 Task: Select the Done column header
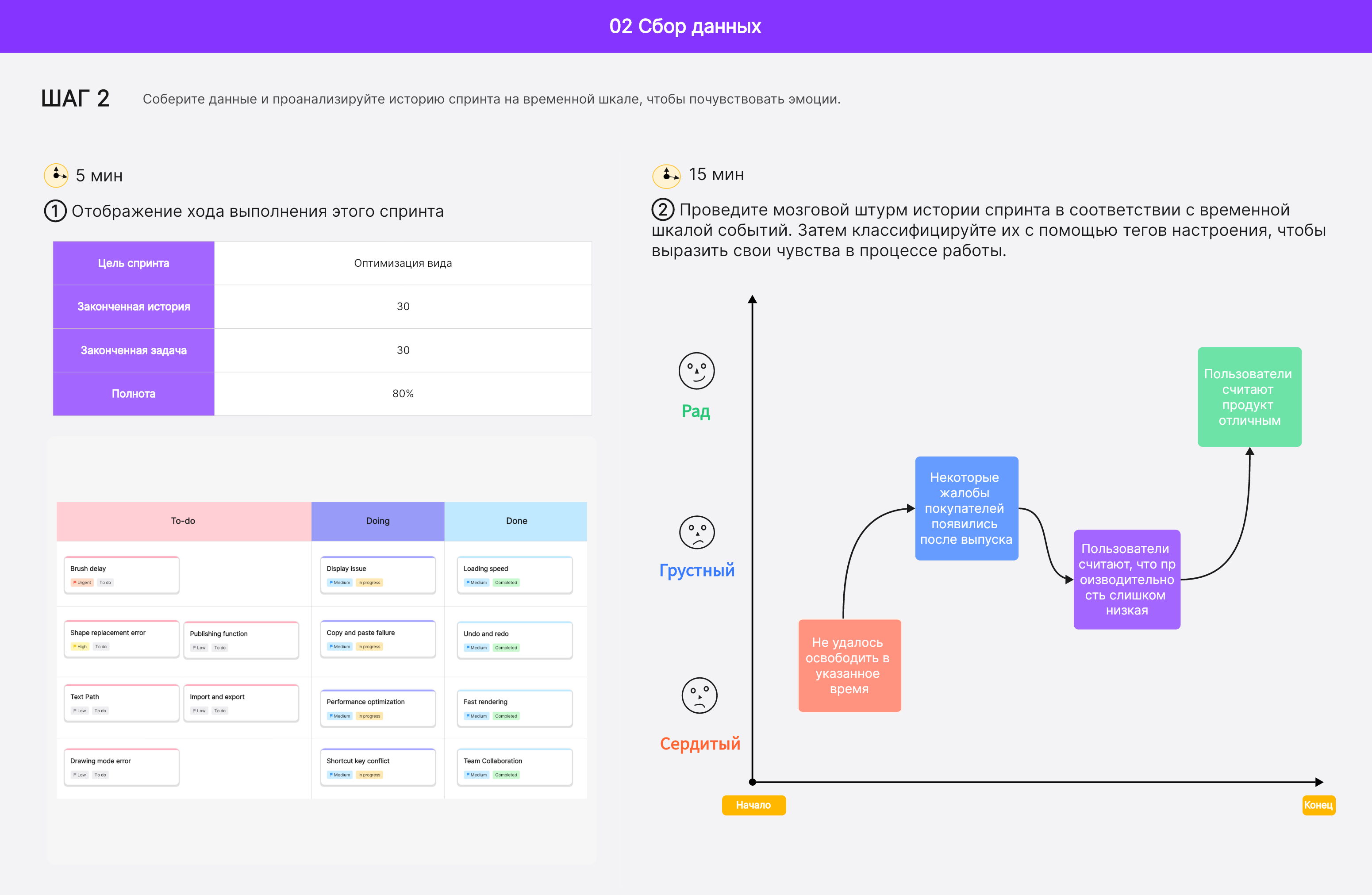[516, 521]
